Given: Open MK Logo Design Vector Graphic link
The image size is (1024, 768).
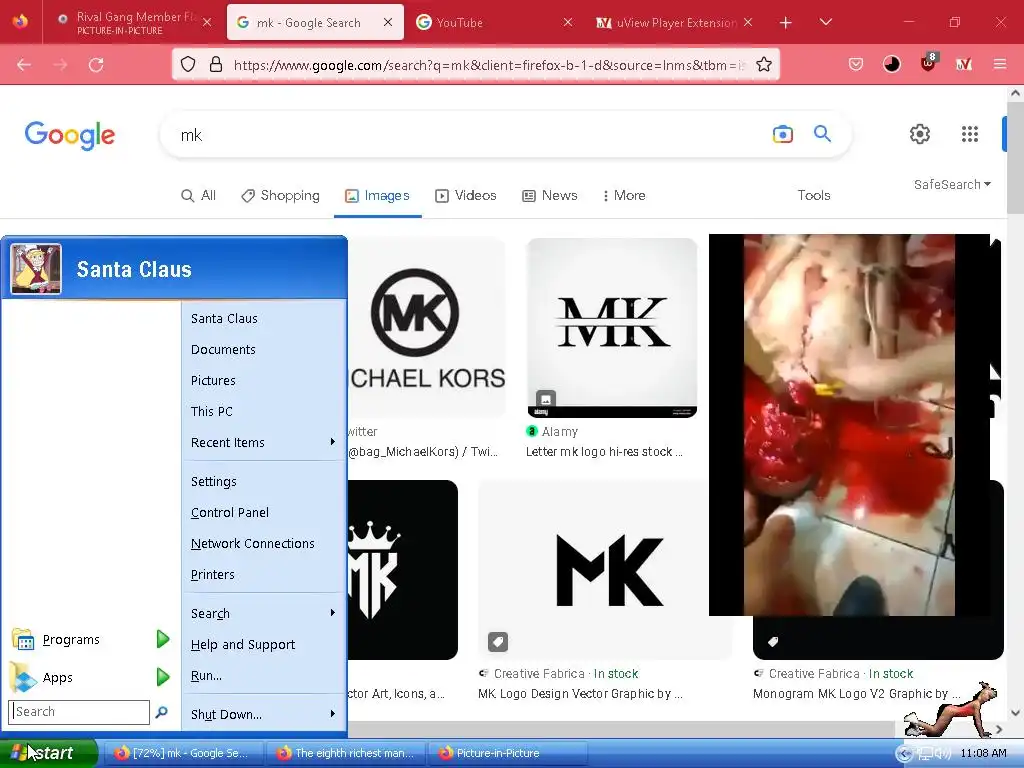Looking at the screenshot, I should point(580,694).
